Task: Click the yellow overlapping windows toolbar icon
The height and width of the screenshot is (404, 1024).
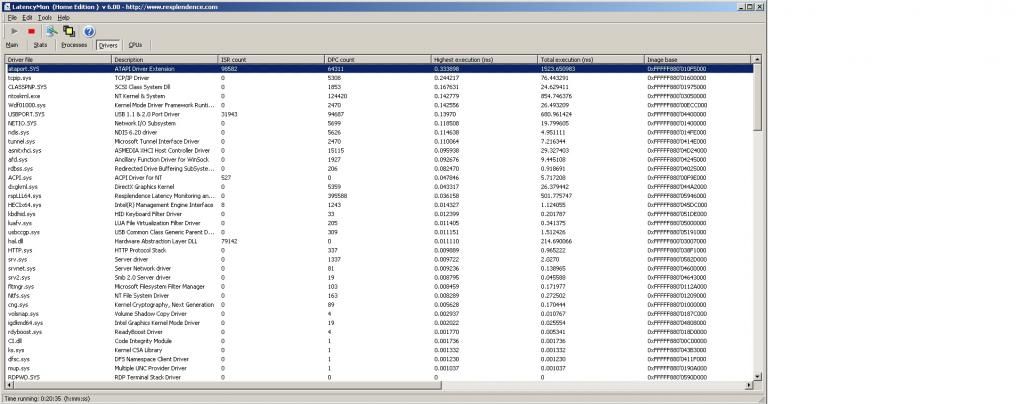Action: pyautogui.click(x=69, y=31)
